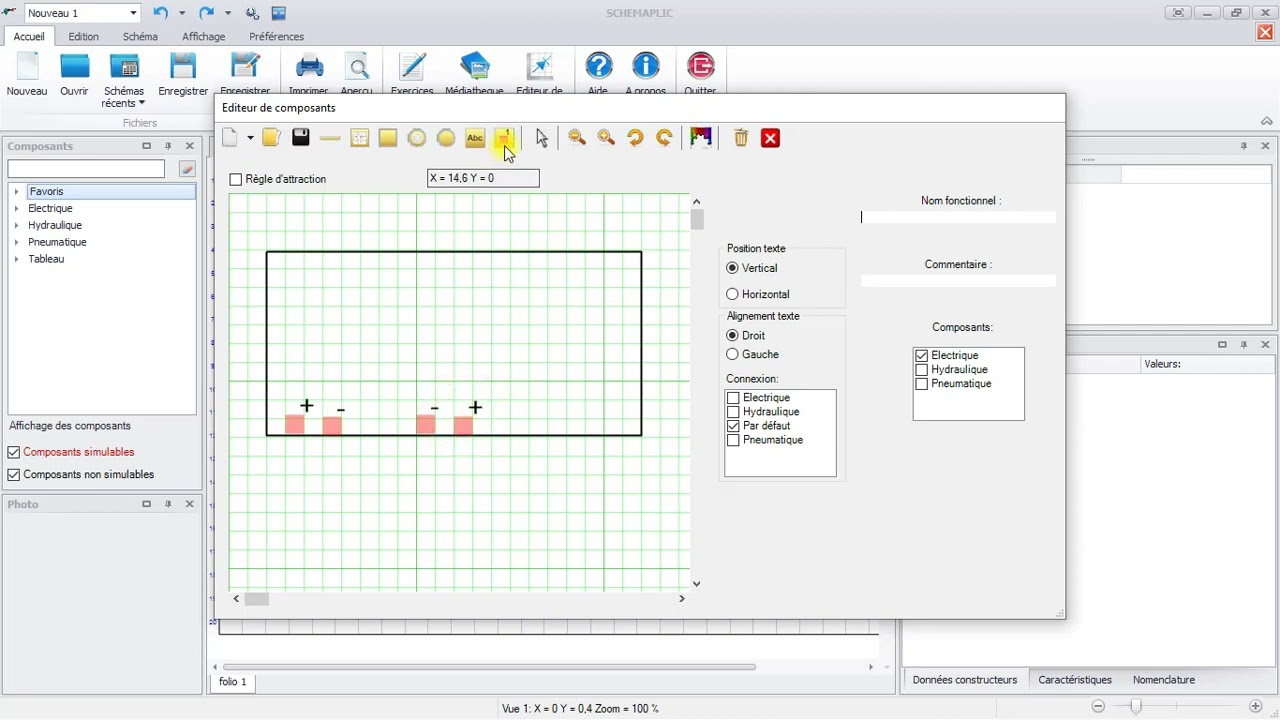Click the component search box in Composants panel

[x=86, y=169]
